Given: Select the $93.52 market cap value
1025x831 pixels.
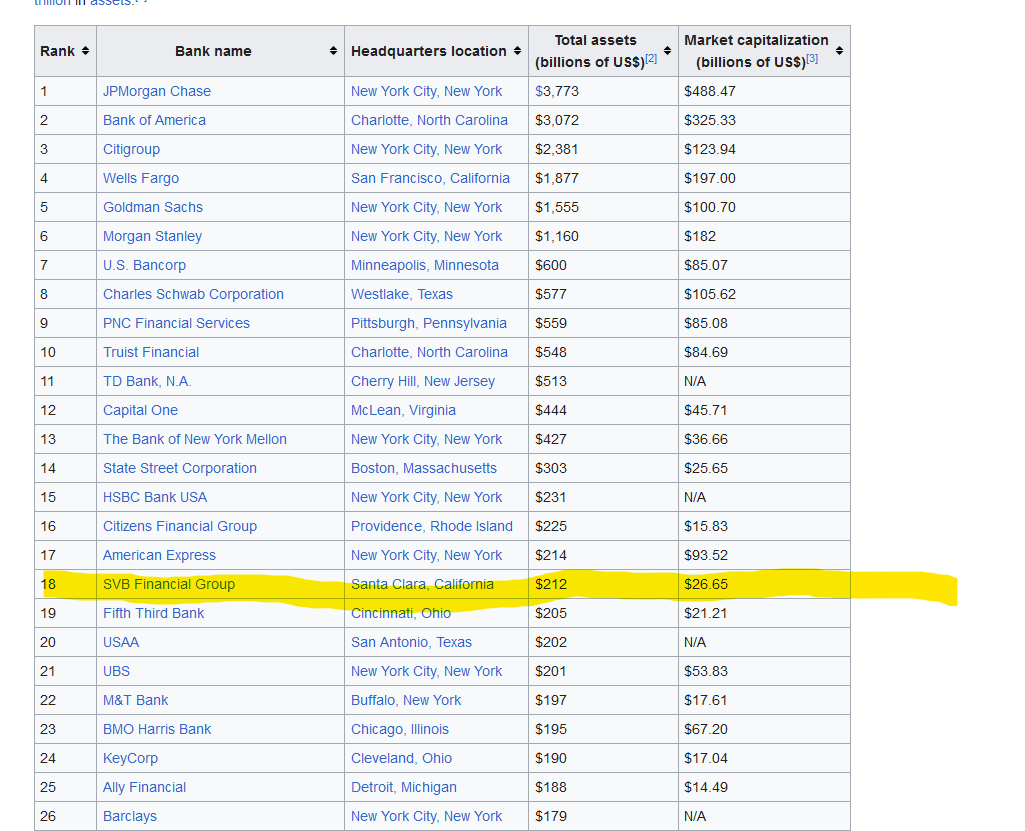Looking at the screenshot, I should click(x=706, y=555).
